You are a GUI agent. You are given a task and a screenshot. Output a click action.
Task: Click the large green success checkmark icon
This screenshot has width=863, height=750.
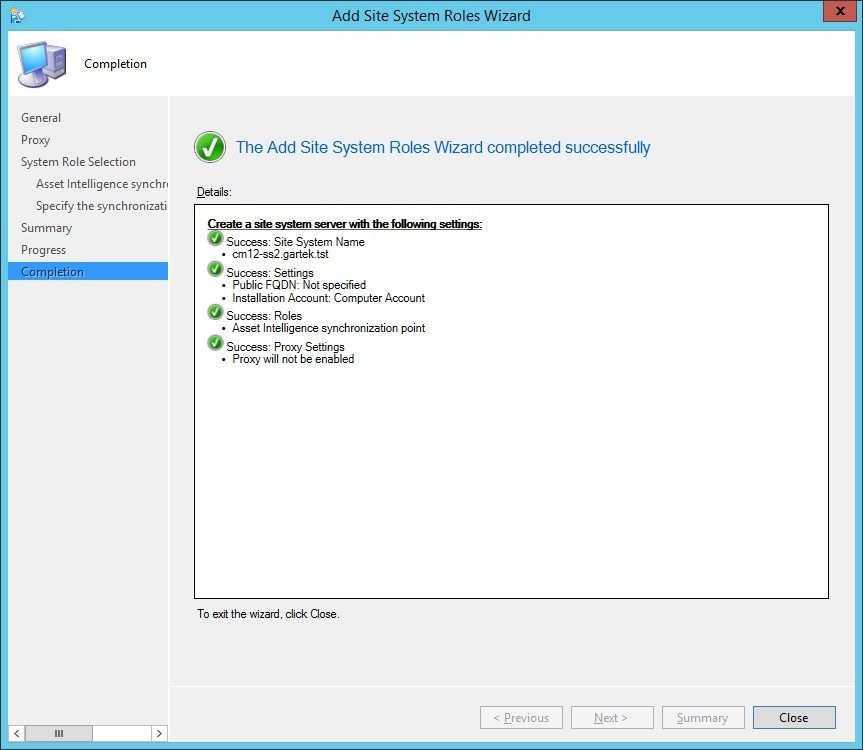pyautogui.click(x=210, y=147)
